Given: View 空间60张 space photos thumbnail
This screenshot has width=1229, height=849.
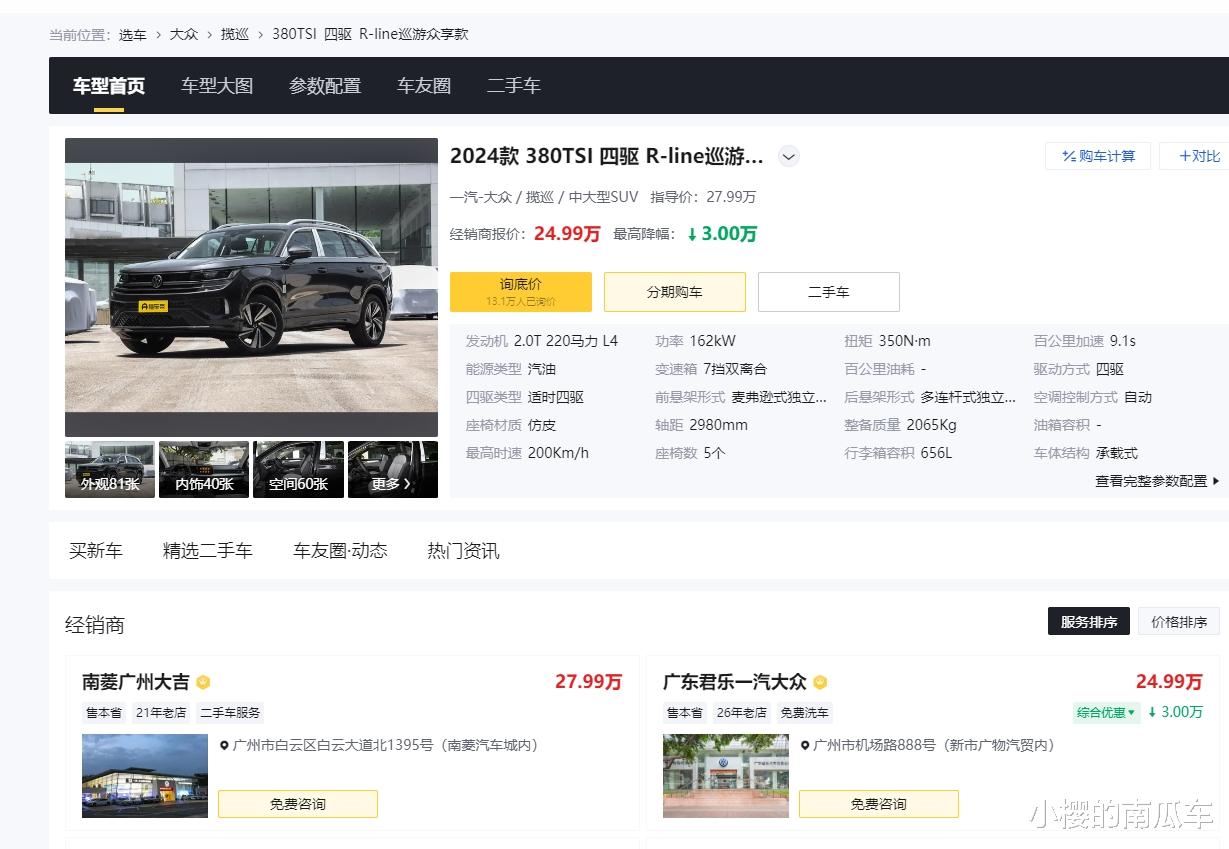Looking at the screenshot, I should coord(298,469).
